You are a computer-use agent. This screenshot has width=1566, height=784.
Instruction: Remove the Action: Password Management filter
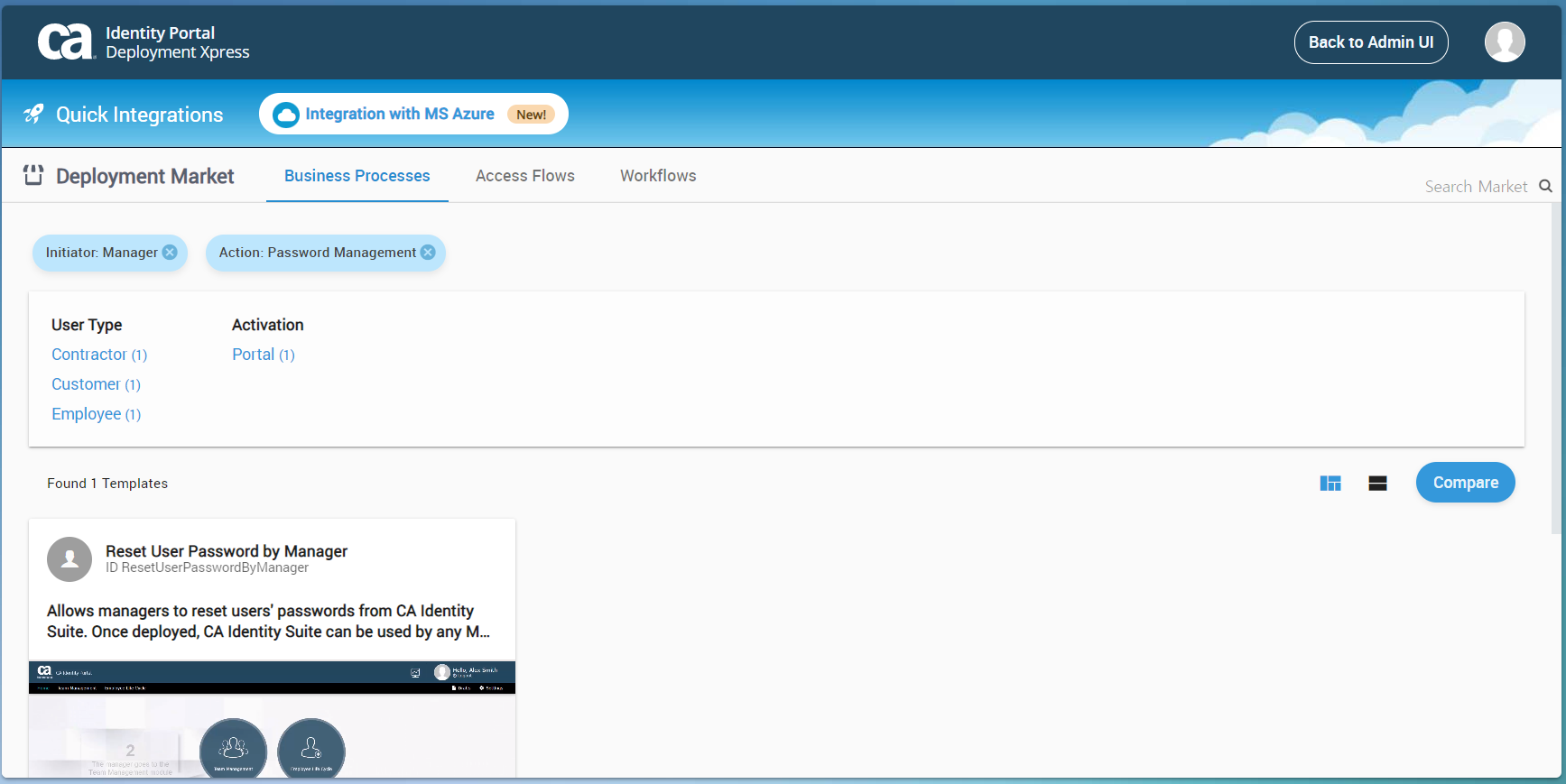428,253
